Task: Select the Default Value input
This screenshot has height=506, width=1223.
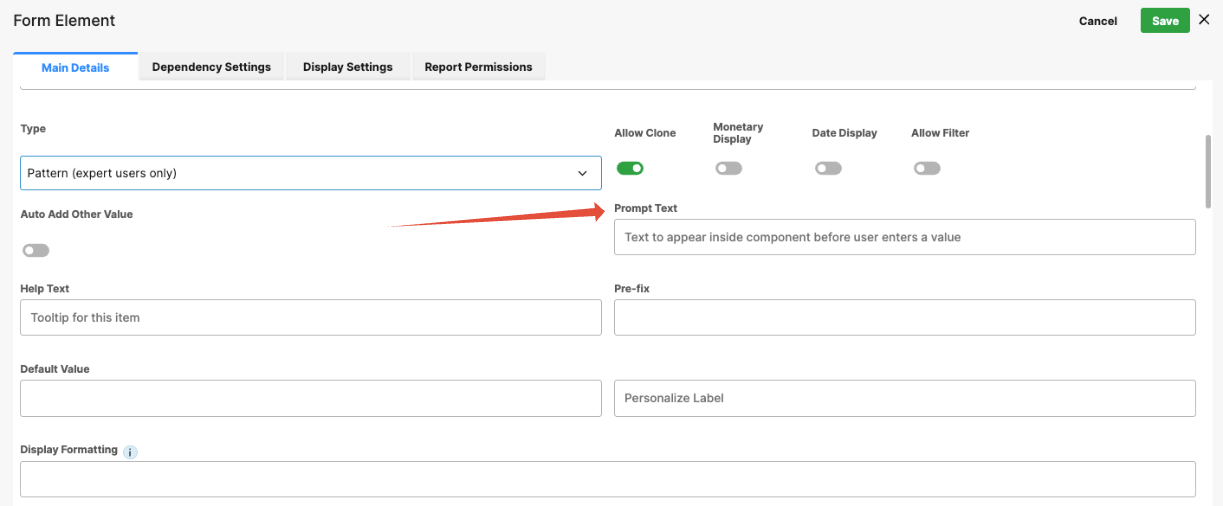Action: (x=311, y=398)
